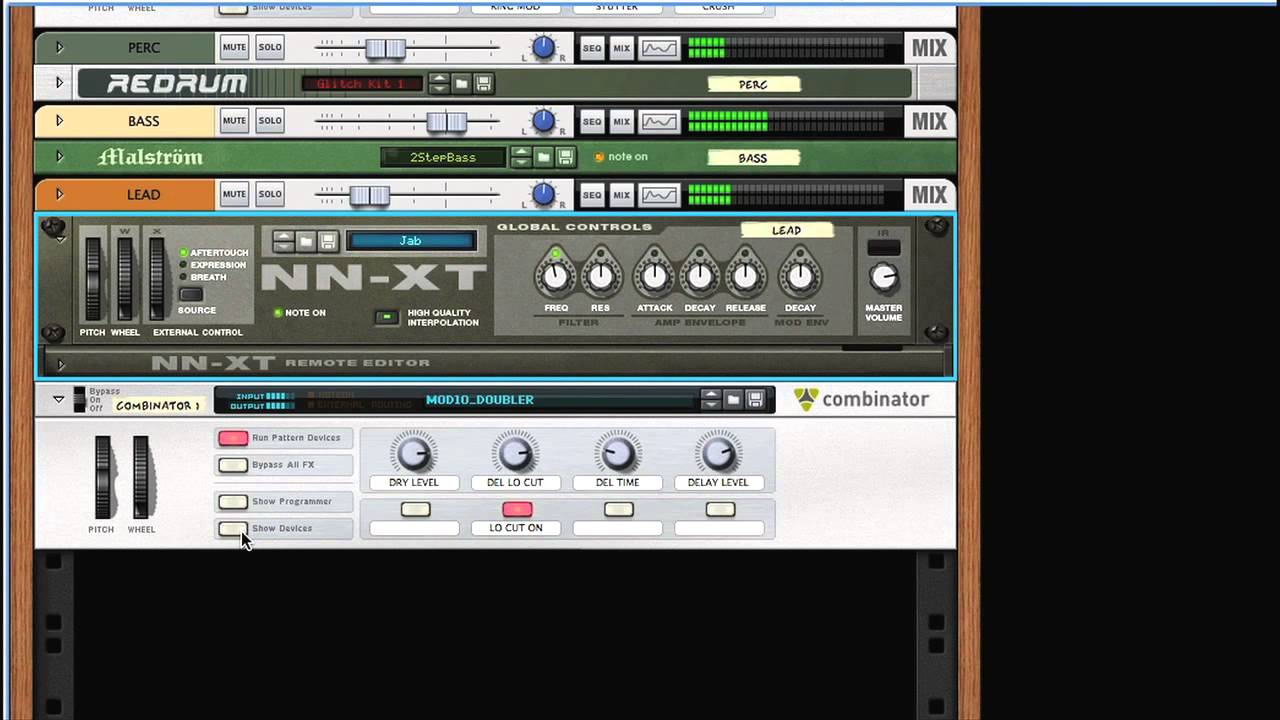The image size is (1280, 720).
Task: Click the curve icon button on BASS channel
Action: [659, 121]
